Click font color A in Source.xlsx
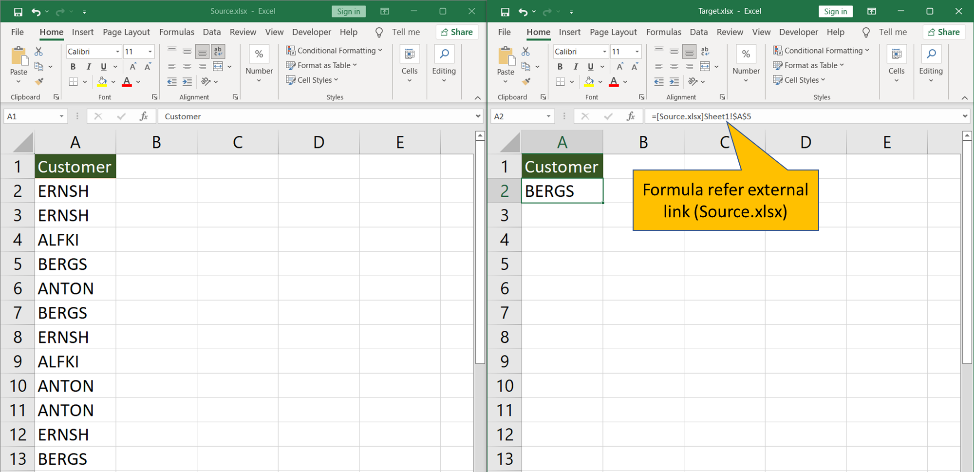The image size is (974, 472). pos(127,81)
